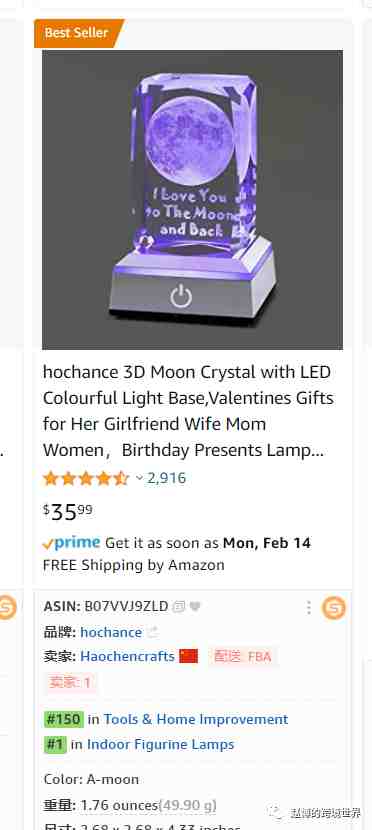Open the hochance 3D Moon Crystal title
The image size is (372, 830).
coord(188,411)
